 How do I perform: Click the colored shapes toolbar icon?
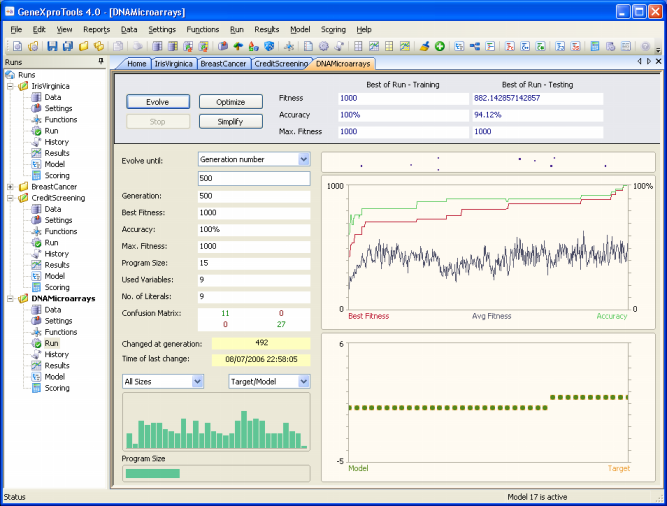coord(253,46)
